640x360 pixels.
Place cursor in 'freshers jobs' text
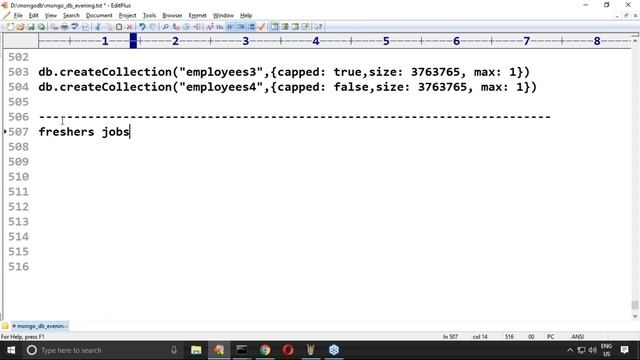pyautogui.click(x=84, y=132)
